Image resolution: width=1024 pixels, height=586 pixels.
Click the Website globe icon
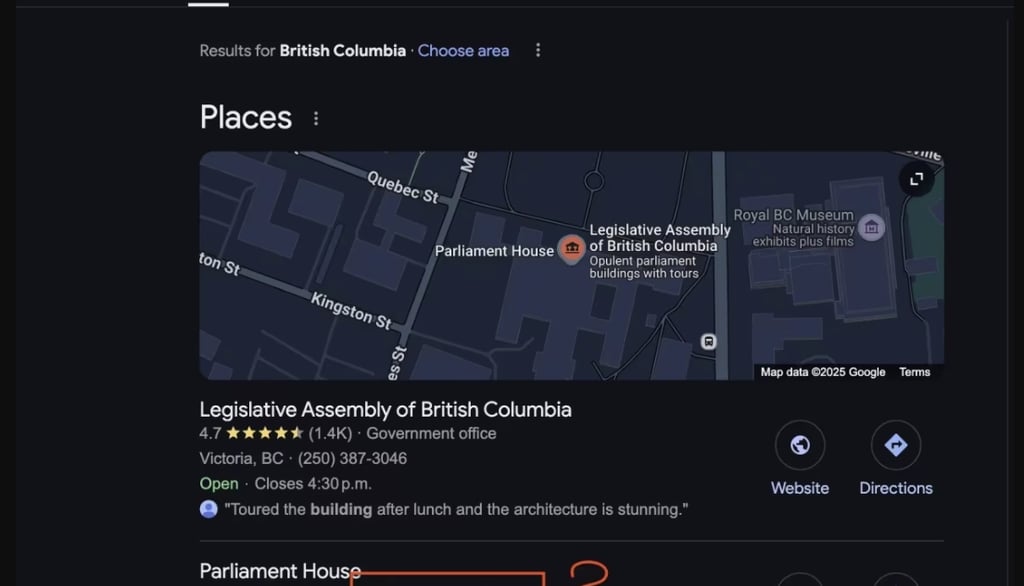click(800, 445)
